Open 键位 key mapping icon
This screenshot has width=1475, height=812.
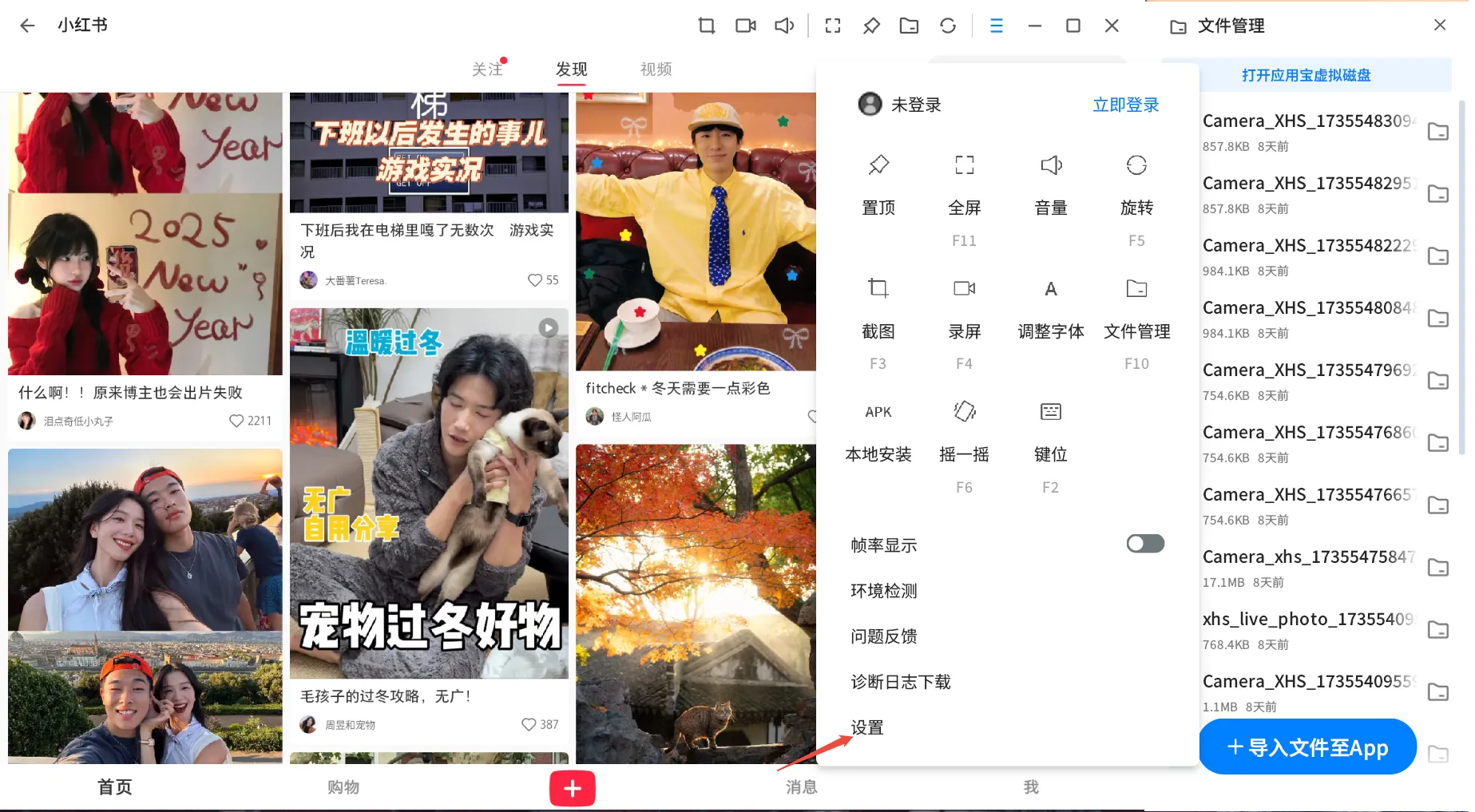coord(1051,411)
